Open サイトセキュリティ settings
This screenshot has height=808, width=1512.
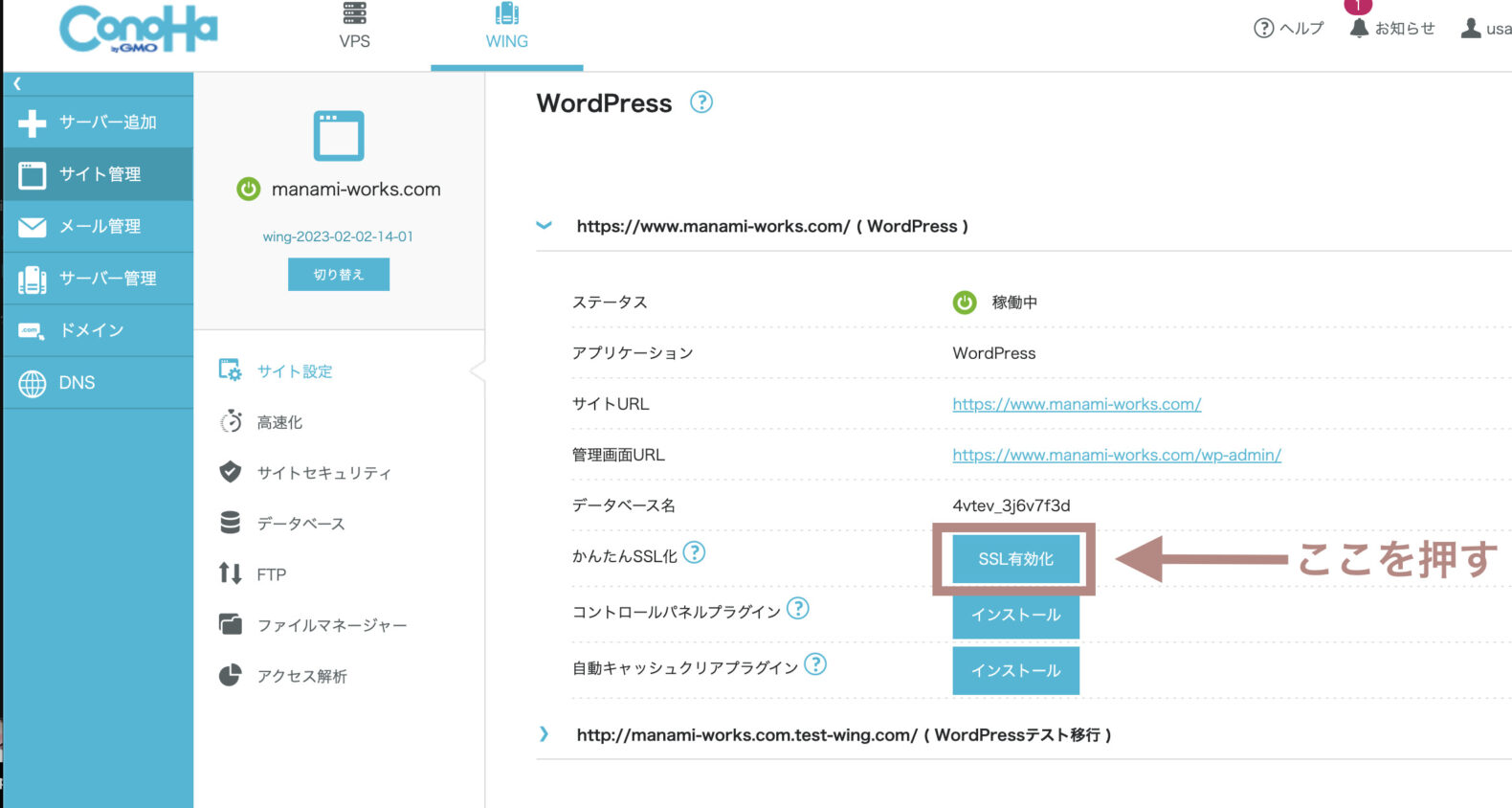pyautogui.click(x=324, y=473)
